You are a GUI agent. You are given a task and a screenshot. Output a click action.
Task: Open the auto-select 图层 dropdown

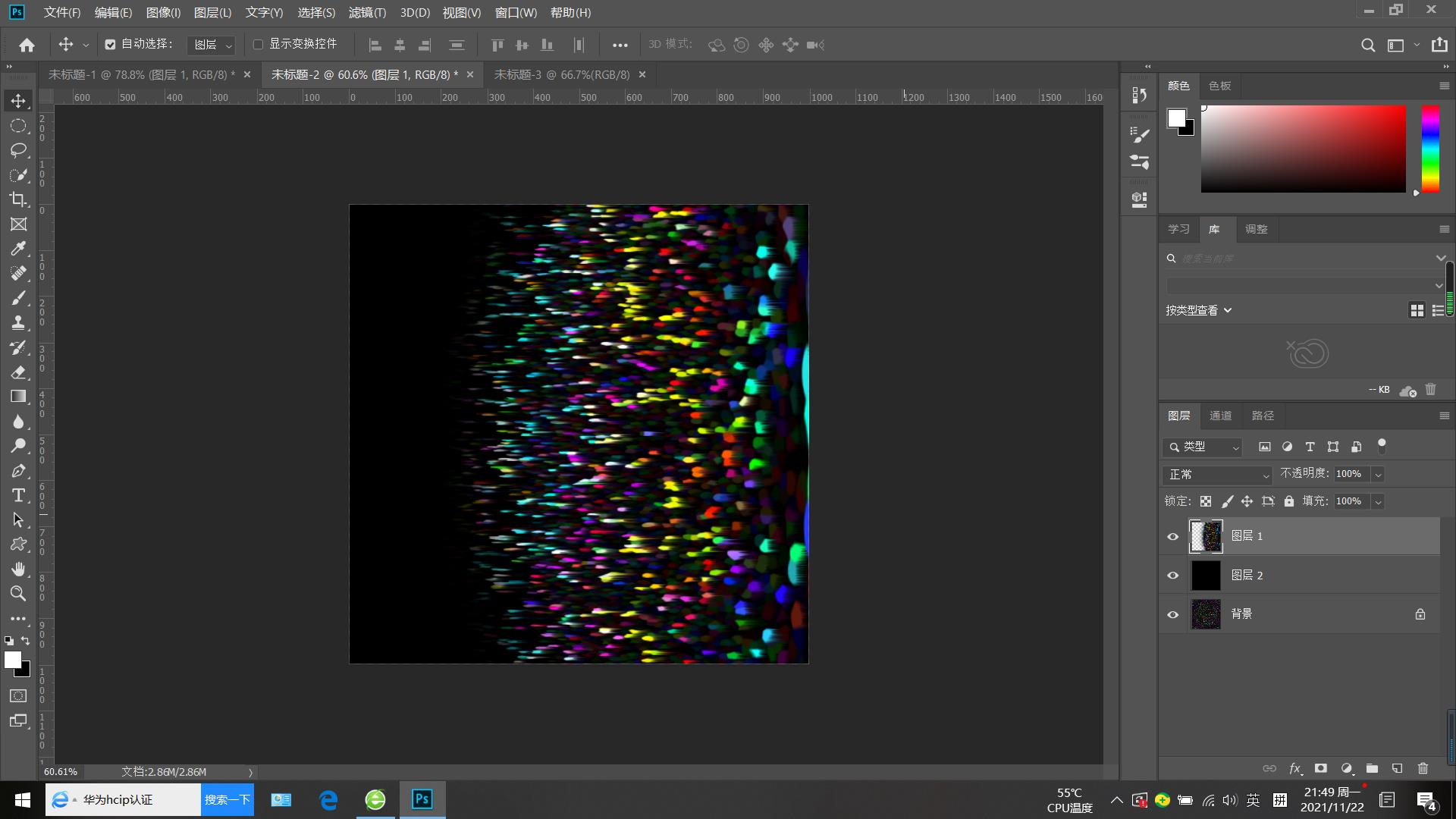211,45
